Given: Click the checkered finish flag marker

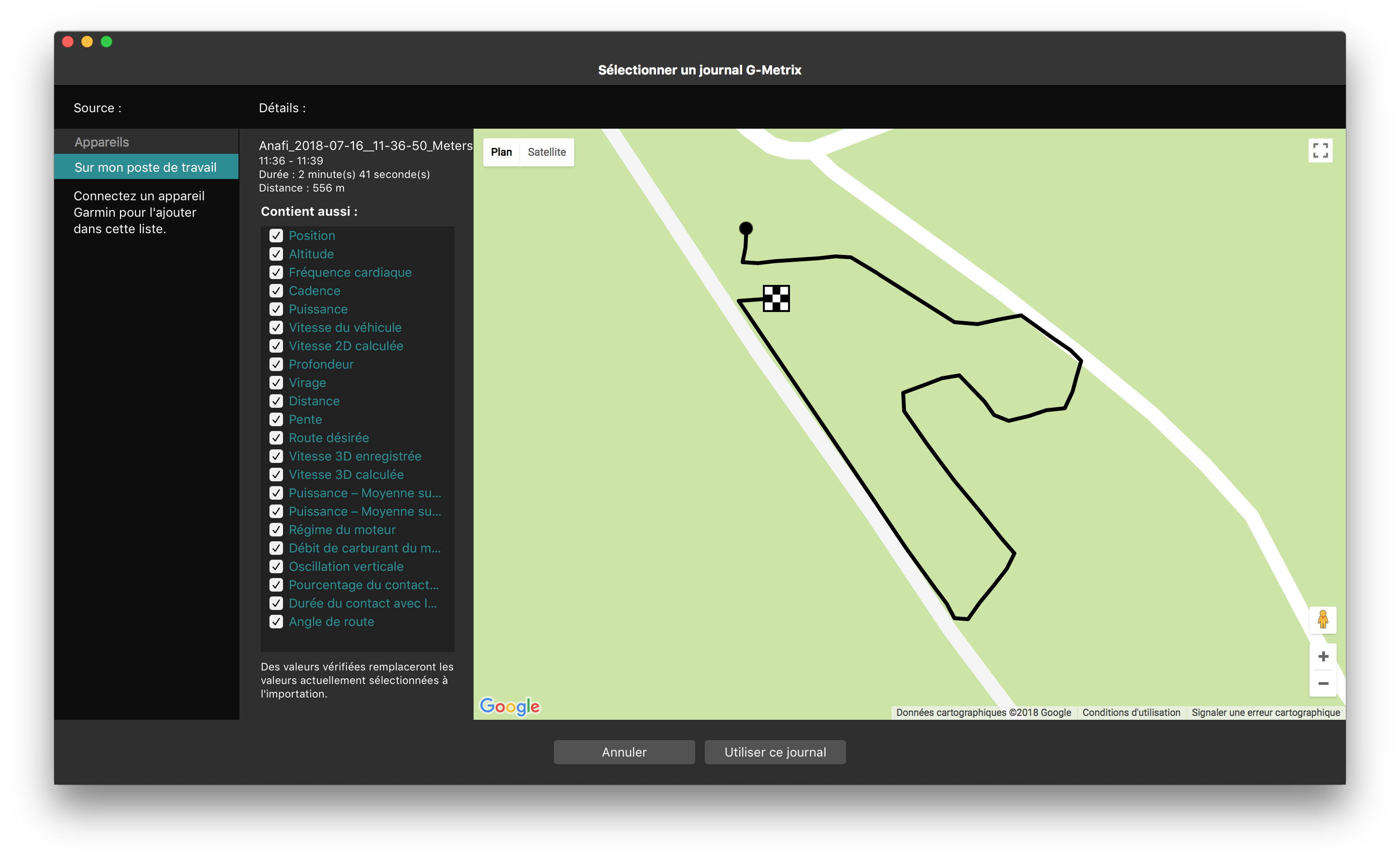Looking at the screenshot, I should click(776, 298).
